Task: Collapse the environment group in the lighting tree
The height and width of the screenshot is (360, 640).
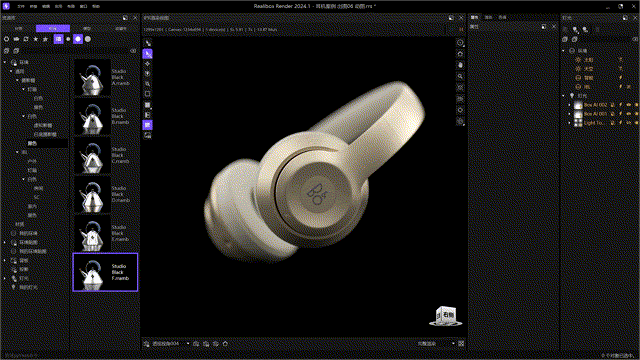Action: pos(563,51)
